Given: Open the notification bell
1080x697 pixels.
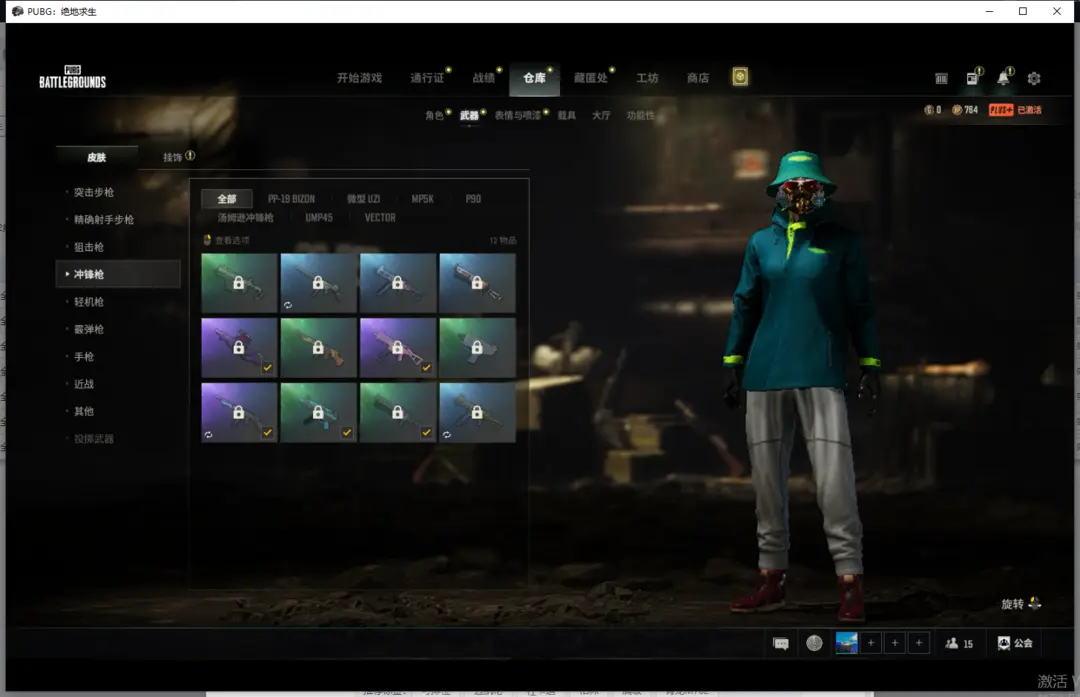Looking at the screenshot, I should tap(1004, 79).
